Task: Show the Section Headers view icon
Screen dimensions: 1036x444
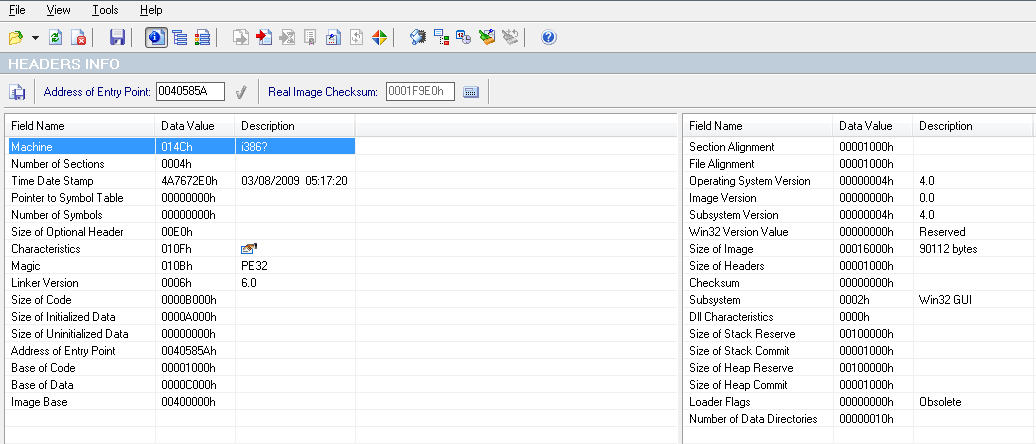Action: click(202, 37)
